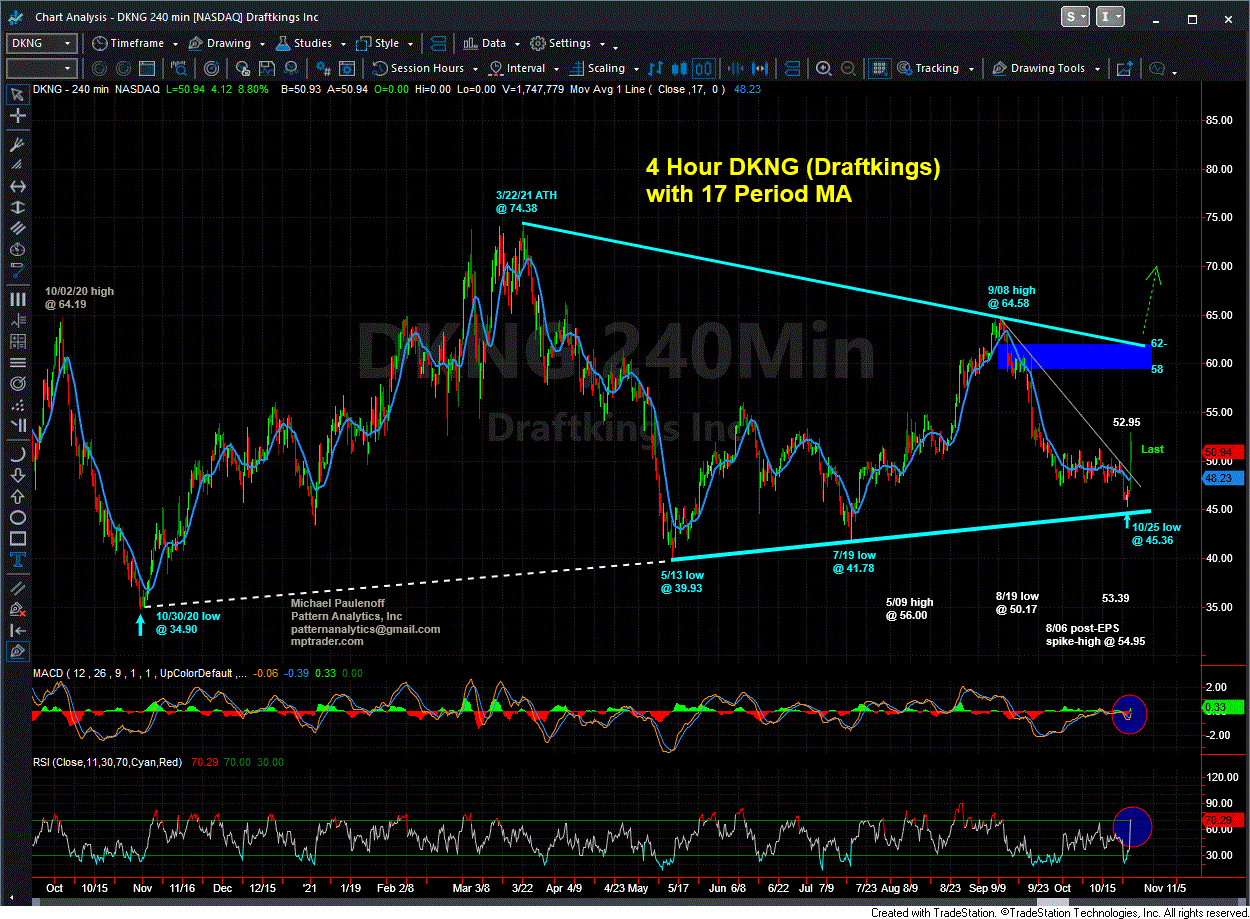Open the Drawing menu
1250x919 pixels.
(227, 43)
